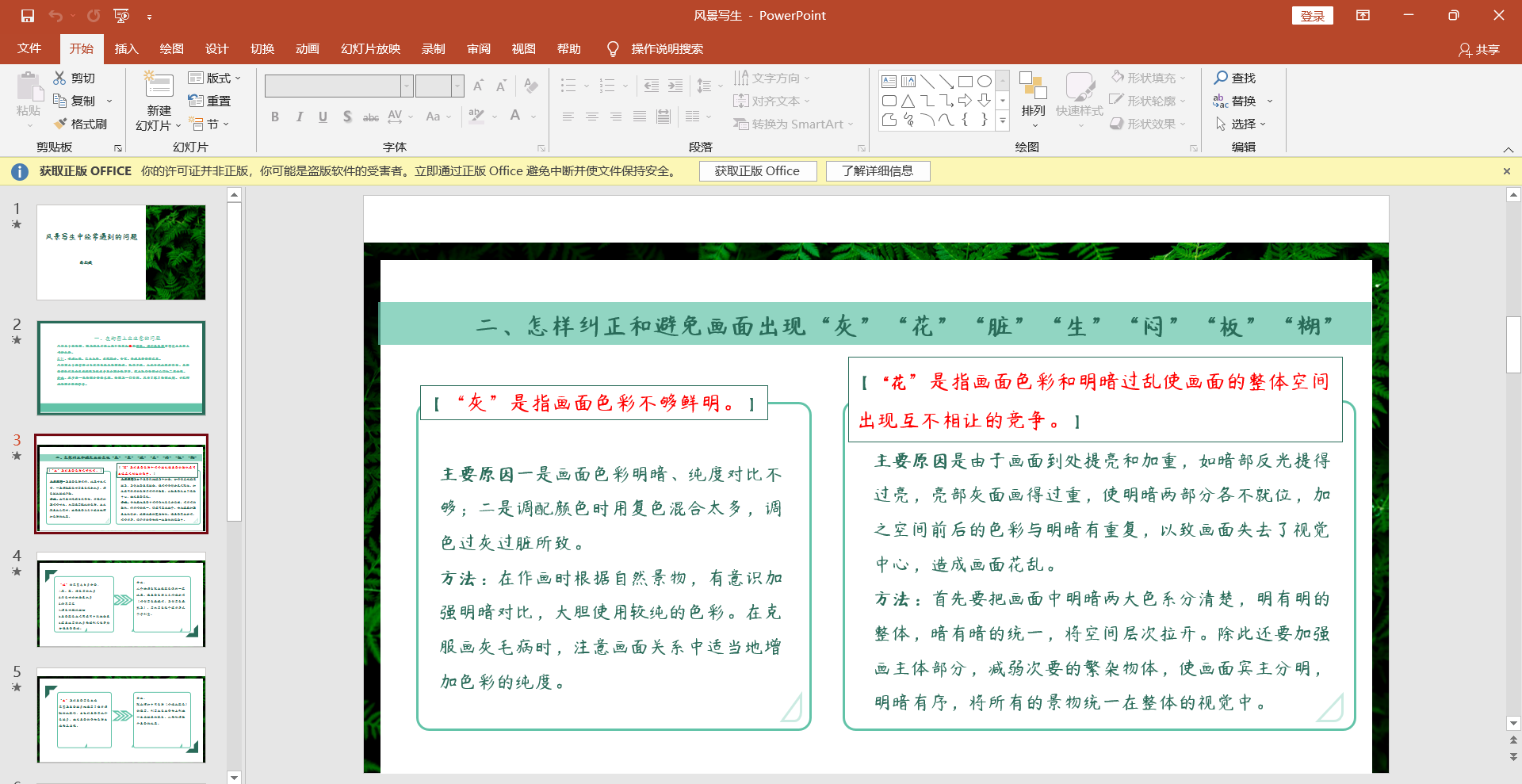Click the Format Painter brush icon
The width and height of the screenshot is (1522, 784).
click(x=60, y=124)
